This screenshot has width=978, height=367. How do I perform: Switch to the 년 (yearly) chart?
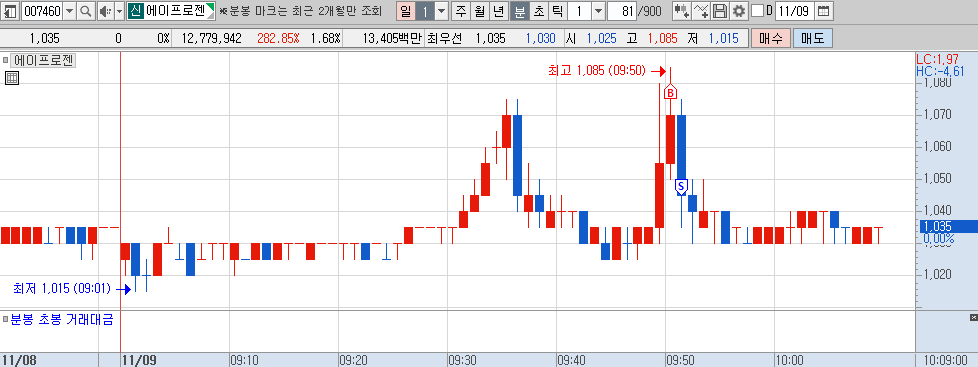pos(498,11)
